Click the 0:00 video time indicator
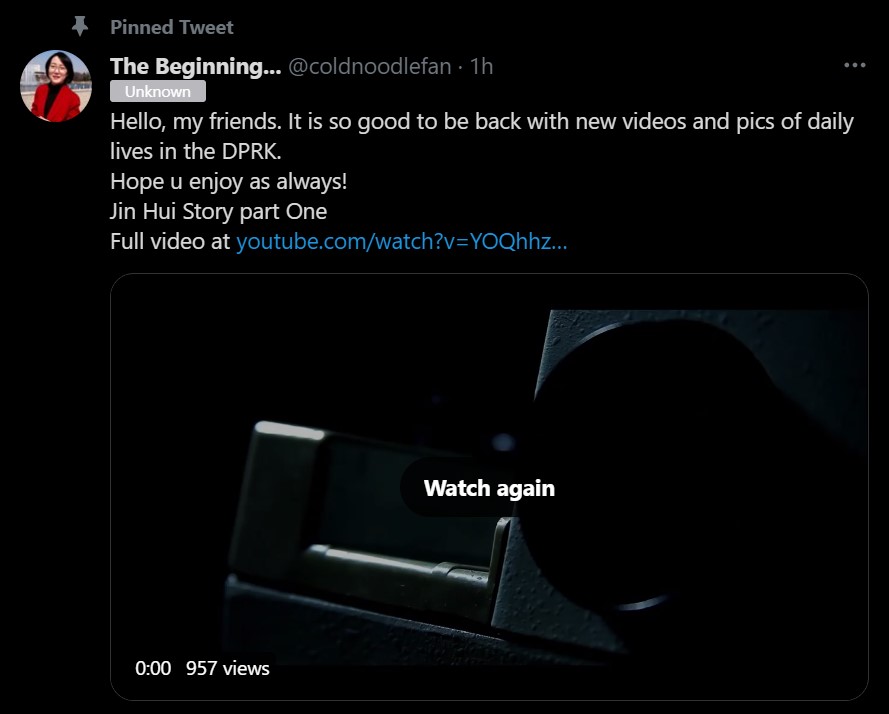The height and width of the screenshot is (714, 889). (153, 668)
